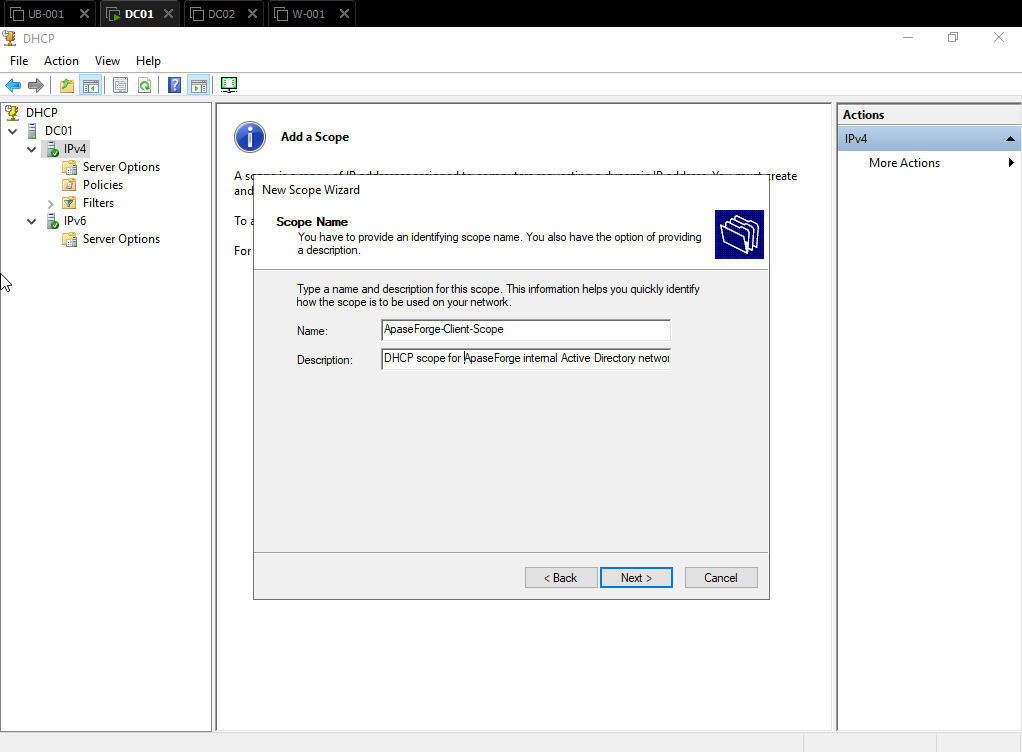Screen dimensions: 1022x752
Task: Cancel the New Scope Wizard
Action: point(721,578)
